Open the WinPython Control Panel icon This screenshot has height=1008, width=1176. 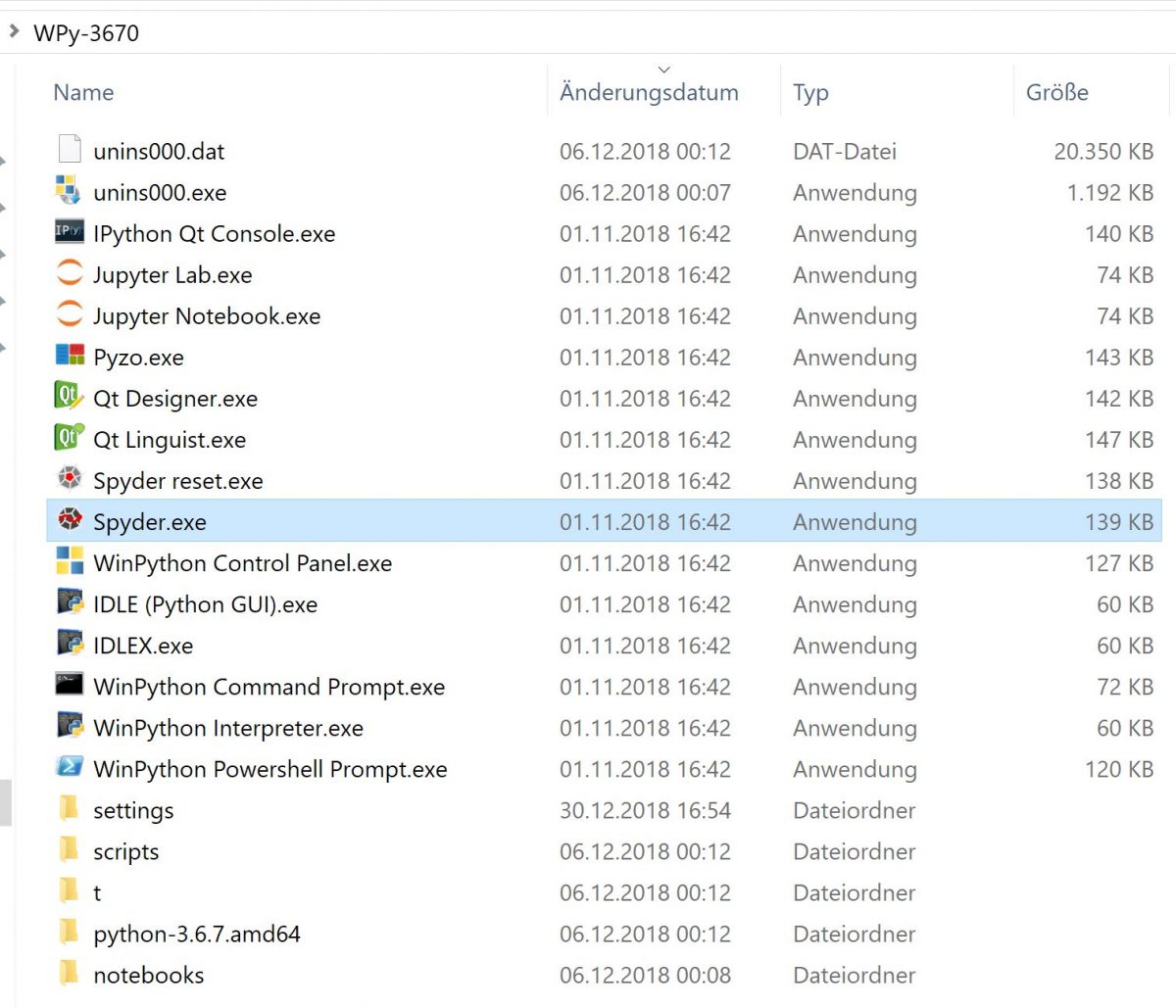click(x=70, y=562)
